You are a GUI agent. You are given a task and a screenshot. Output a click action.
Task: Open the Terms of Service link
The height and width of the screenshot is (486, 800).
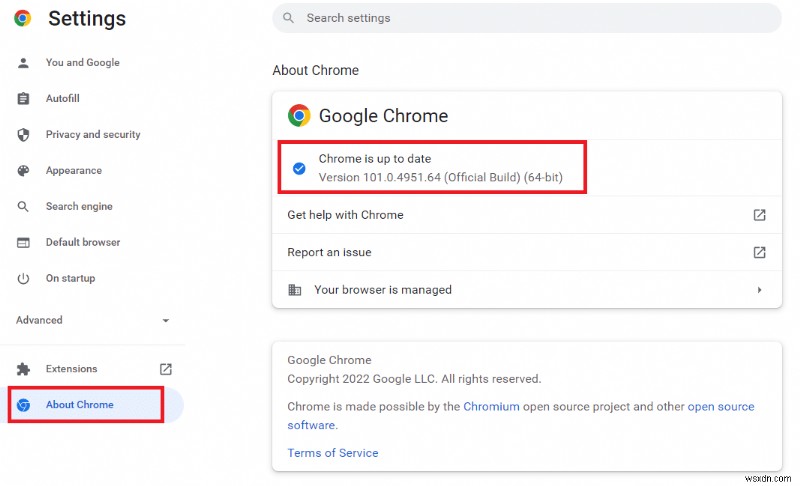pos(333,453)
